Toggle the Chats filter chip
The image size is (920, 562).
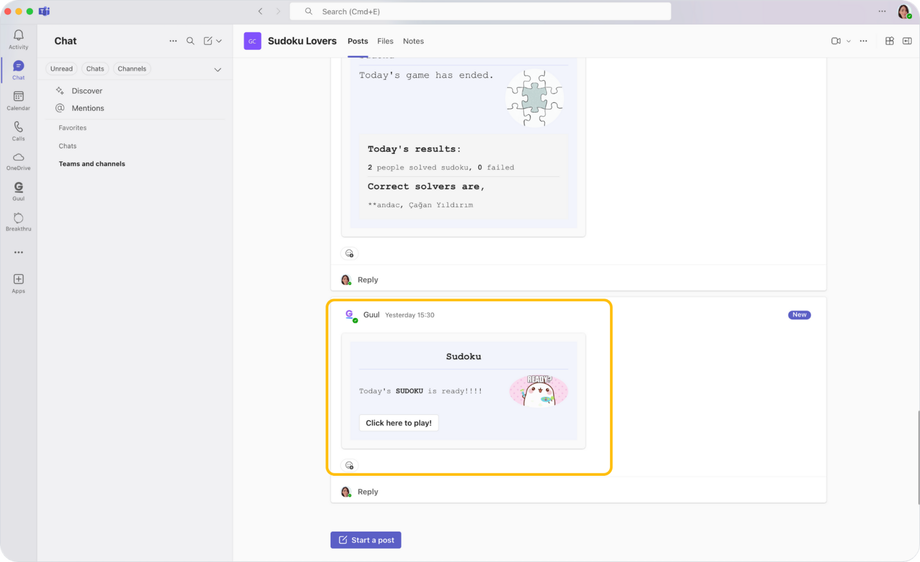click(x=95, y=69)
